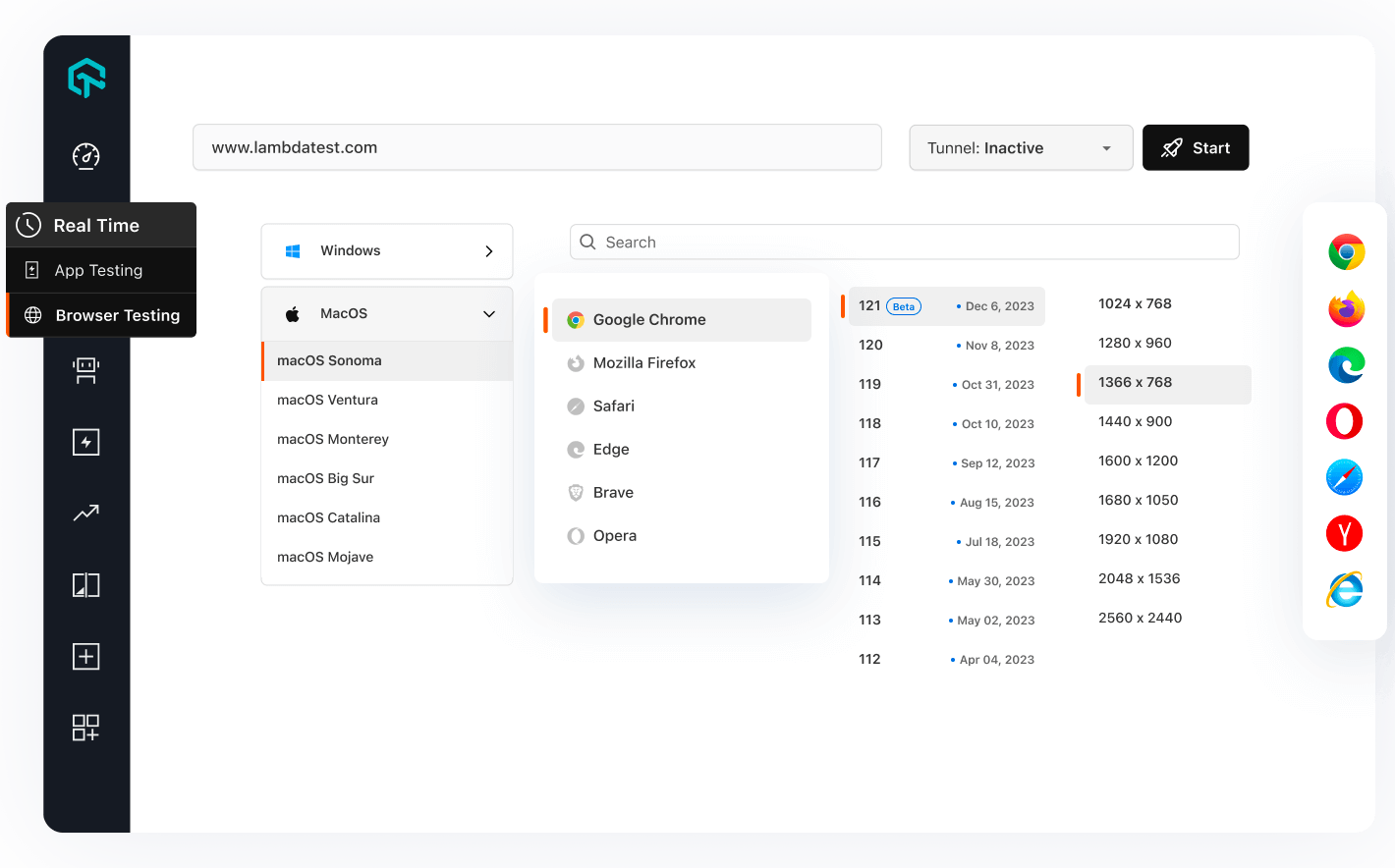Select version 116
The image size is (1395, 868).
(946, 503)
